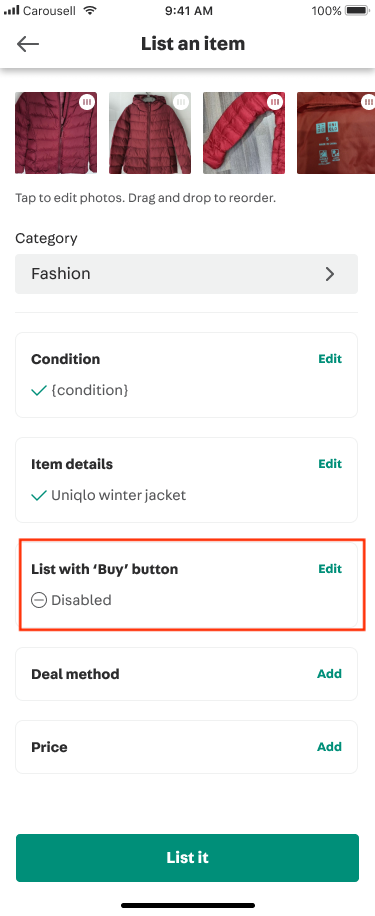Tap drag handle on first jacket photo
Image resolution: width=375 pixels, height=916 pixels.
pyautogui.click(x=87, y=102)
